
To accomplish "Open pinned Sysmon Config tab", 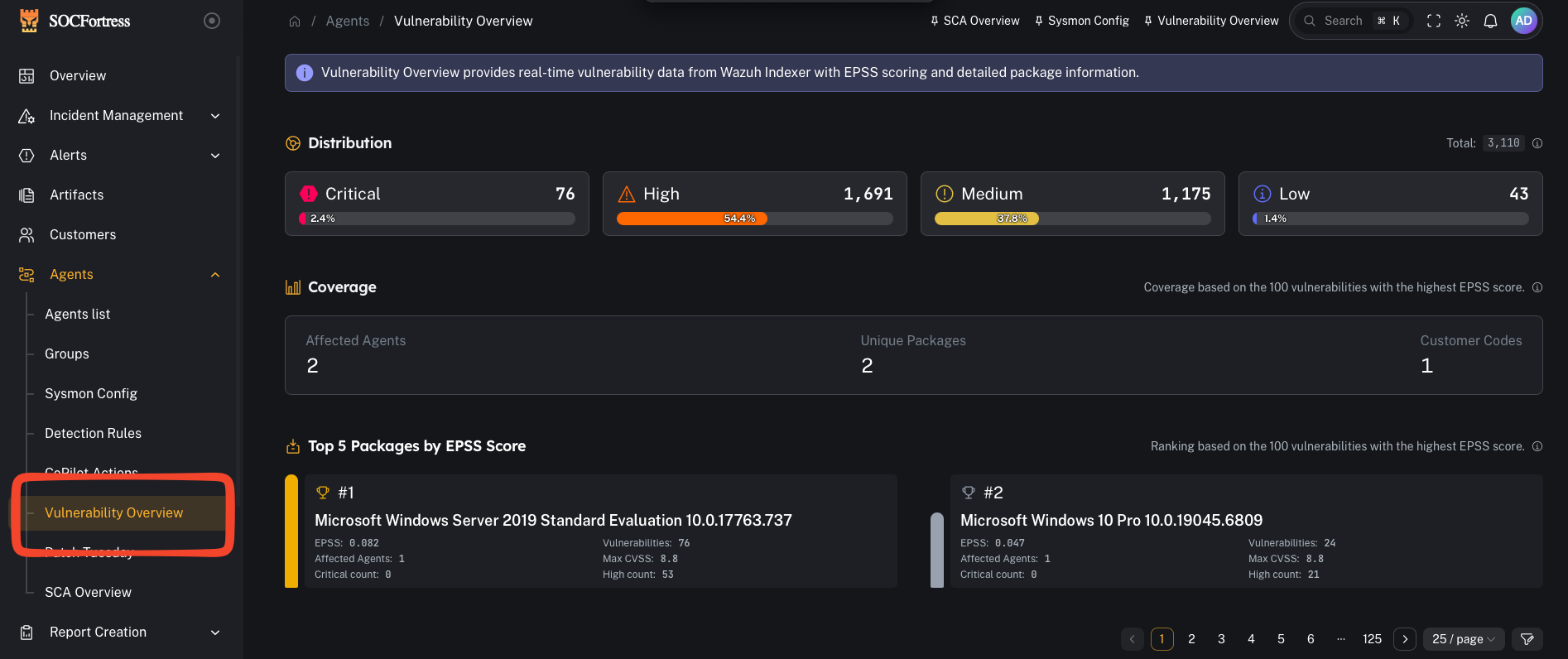I will (1082, 21).
